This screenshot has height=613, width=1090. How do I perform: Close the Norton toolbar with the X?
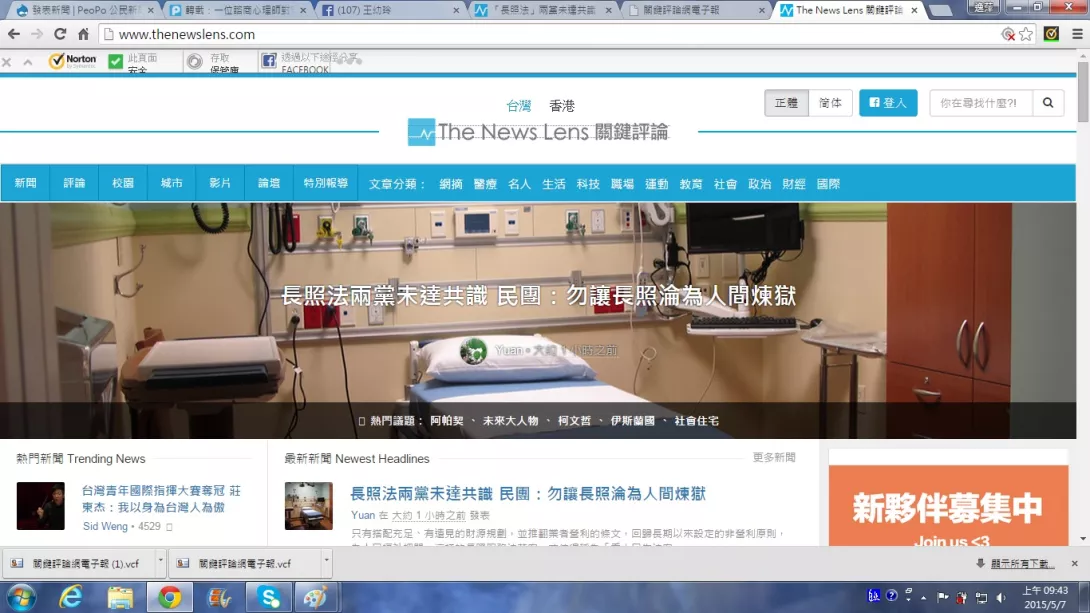coord(7,62)
